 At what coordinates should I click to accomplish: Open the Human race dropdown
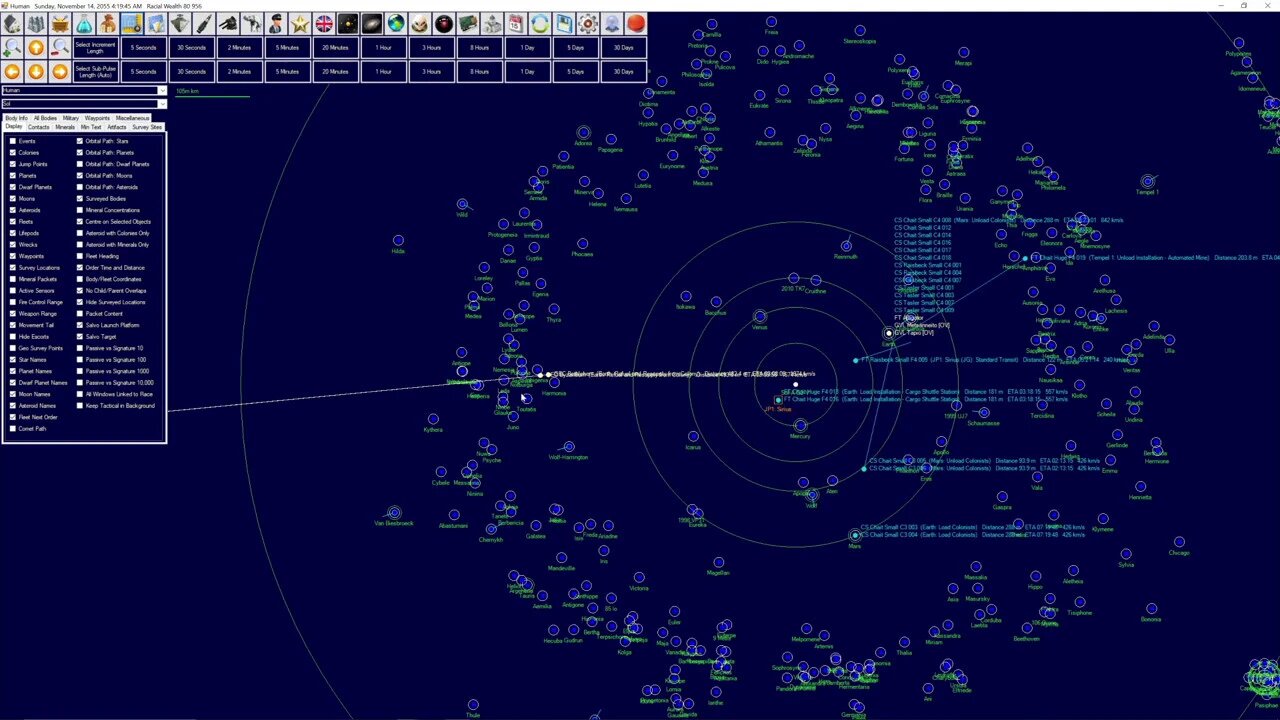(x=83, y=91)
